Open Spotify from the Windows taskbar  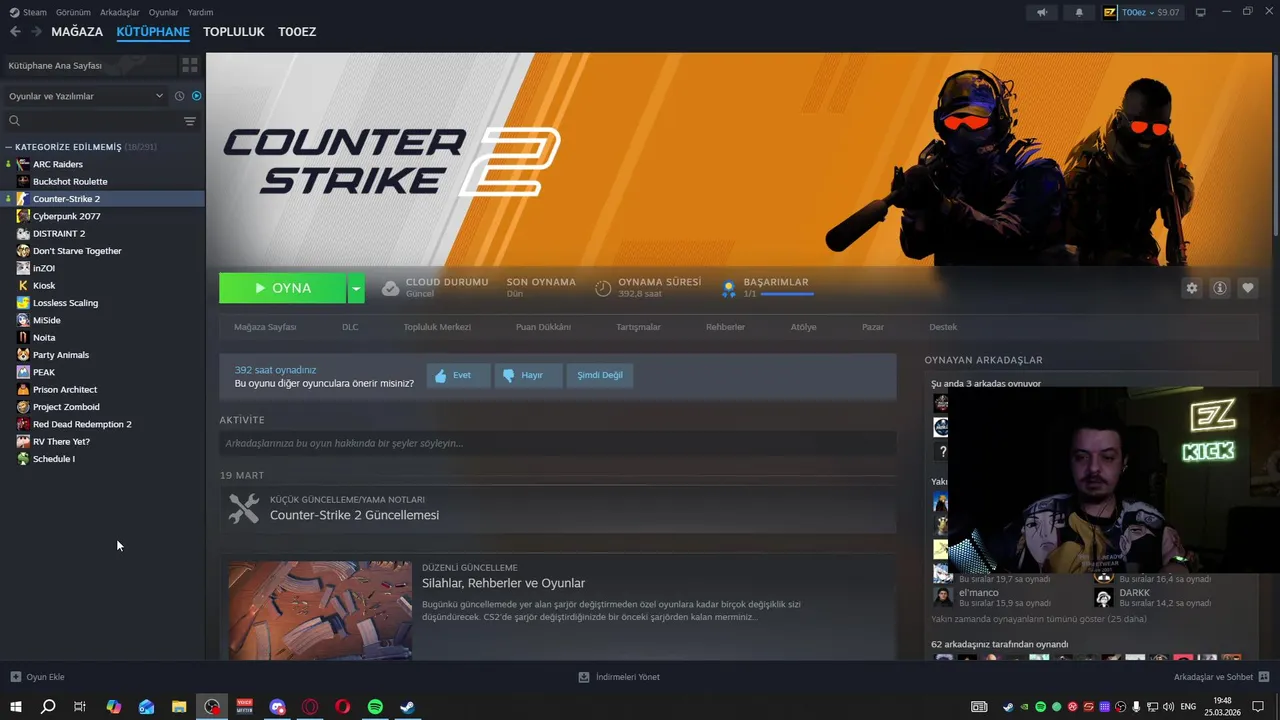pyautogui.click(x=375, y=707)
